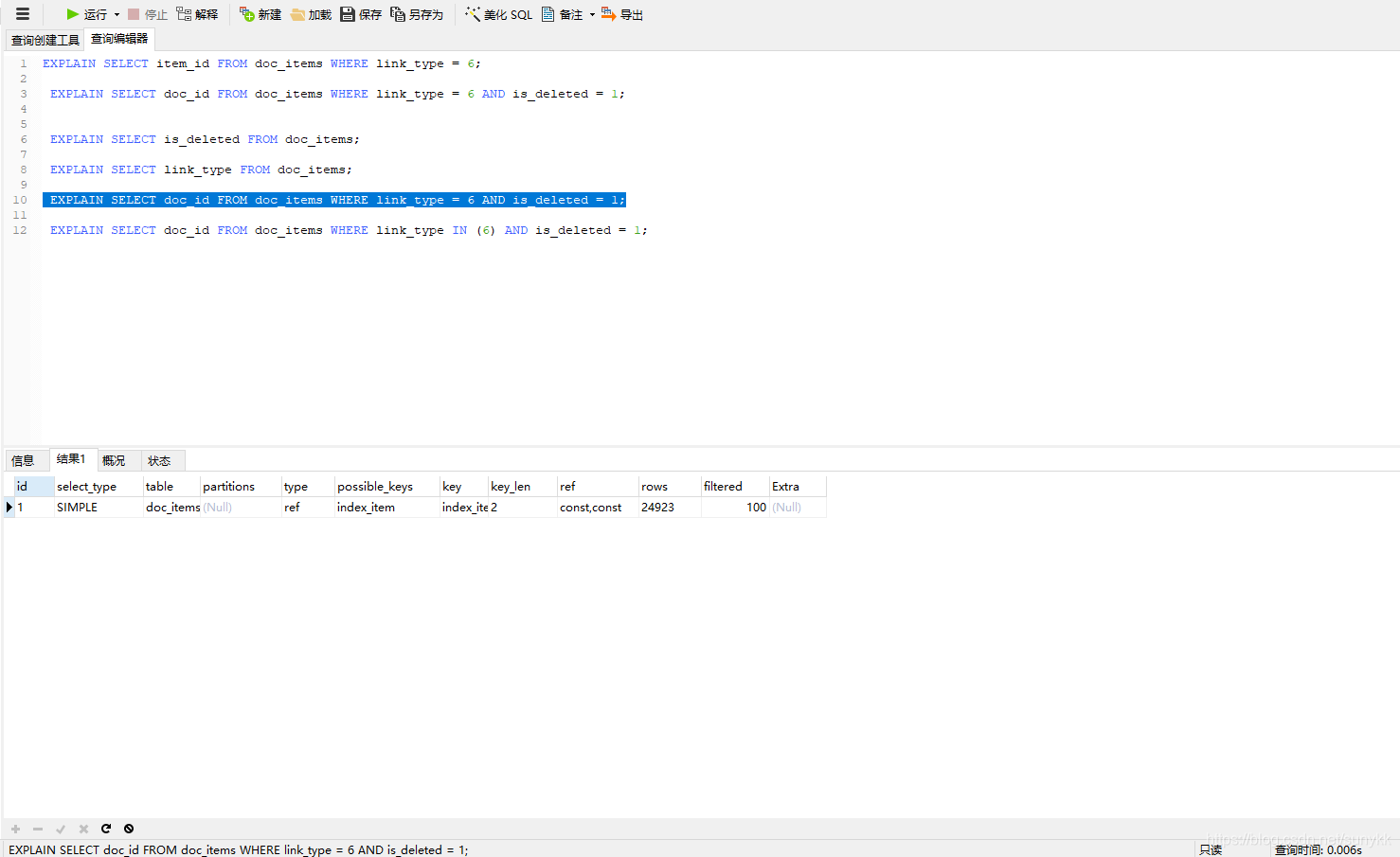
Task: Click the highlighted query on line 10
Action: tap(334, 200)
